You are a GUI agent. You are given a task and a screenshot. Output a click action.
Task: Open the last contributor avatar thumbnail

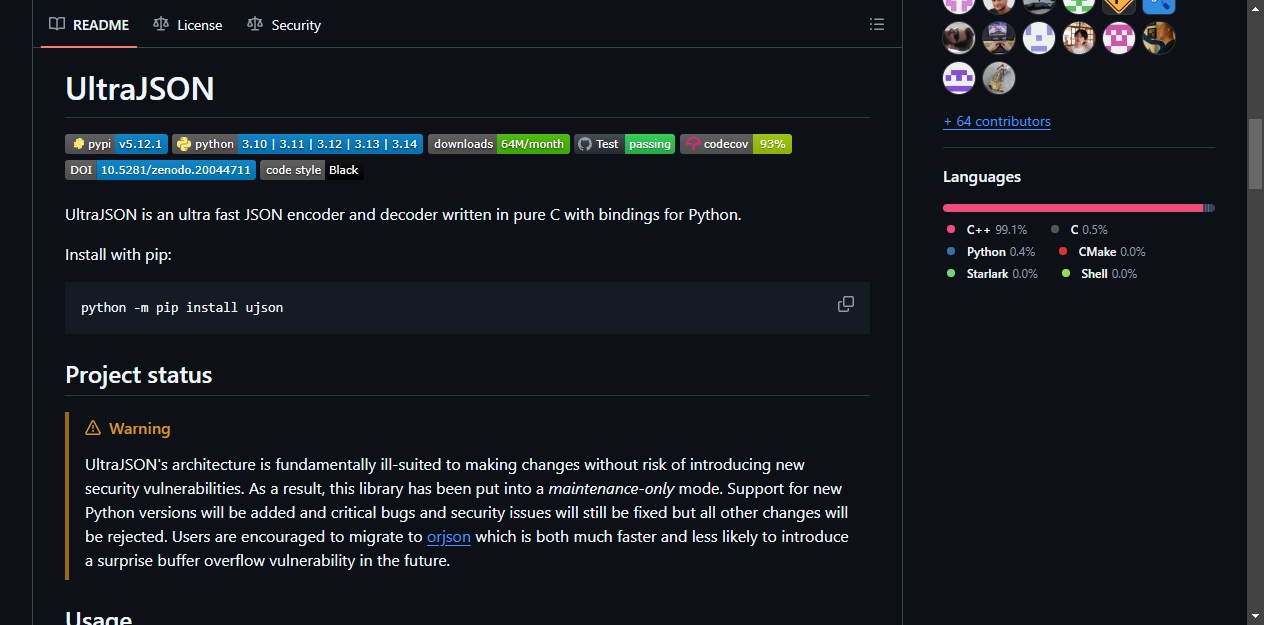click(x=999, y=78)
